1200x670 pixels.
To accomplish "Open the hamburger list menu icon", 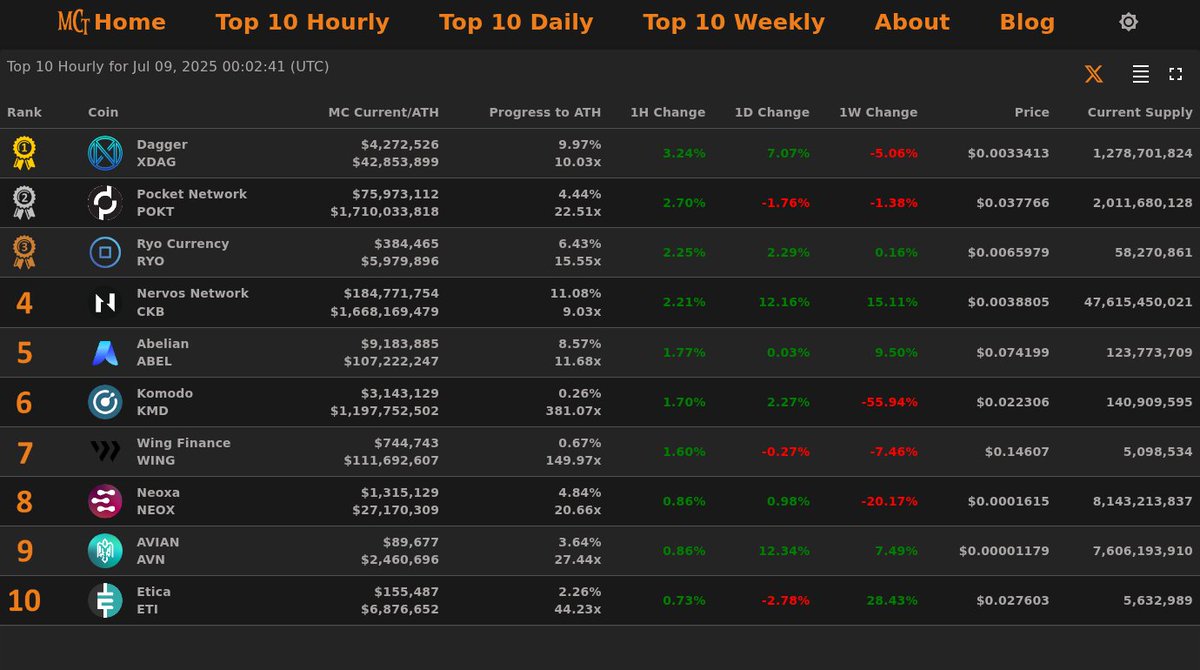I will (1140, 74).
